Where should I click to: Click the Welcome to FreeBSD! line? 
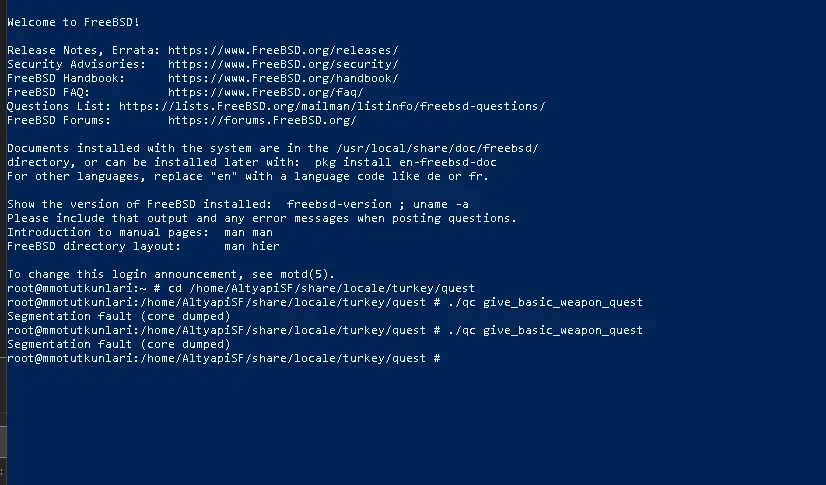coord(73,22)
